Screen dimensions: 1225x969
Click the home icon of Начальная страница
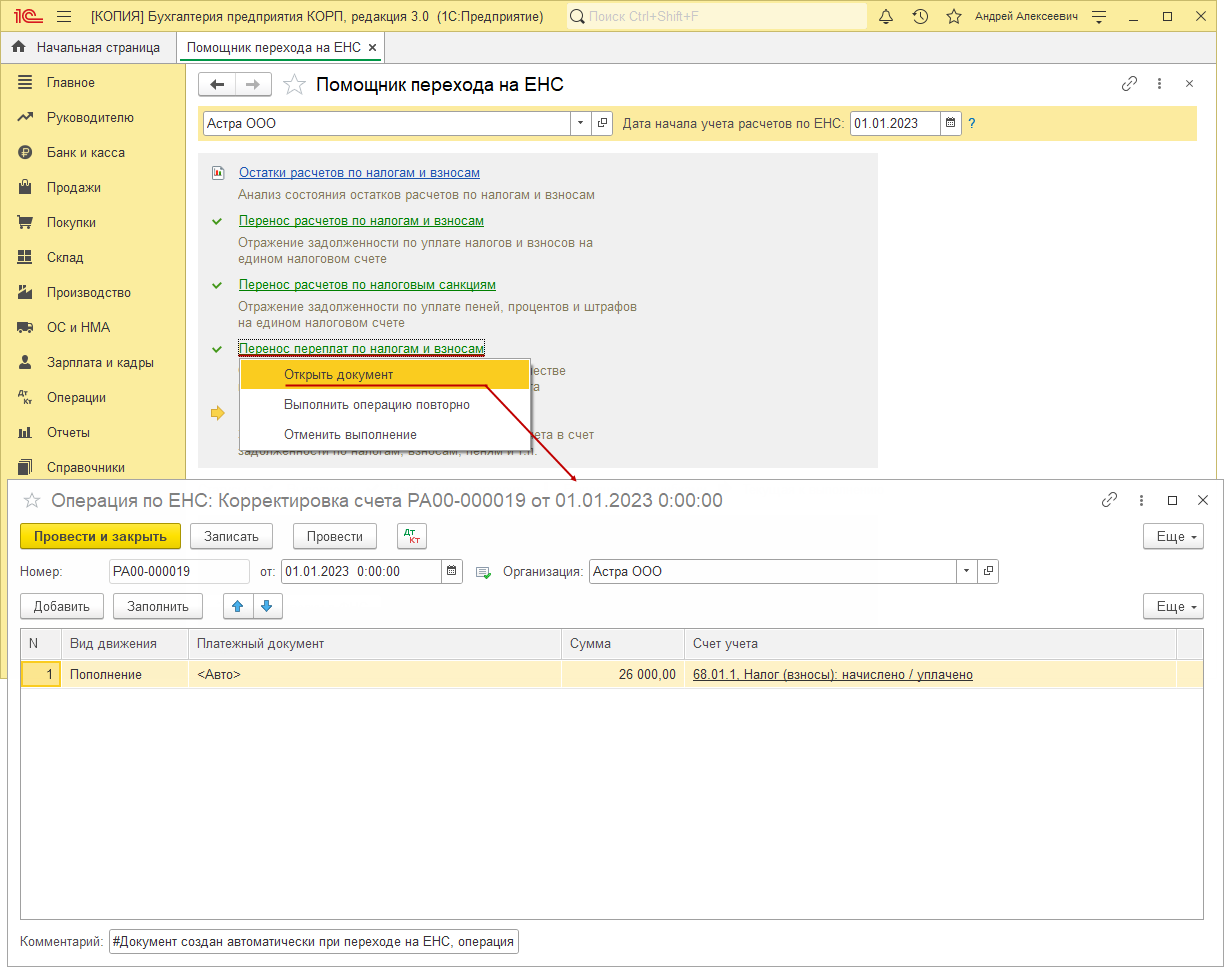(18, 47)
